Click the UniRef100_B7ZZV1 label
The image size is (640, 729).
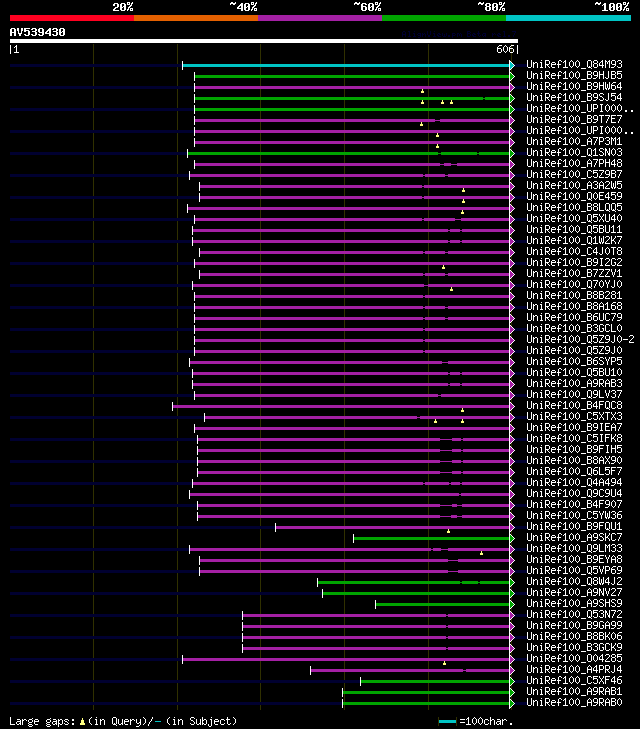click(x=574, y=273)
